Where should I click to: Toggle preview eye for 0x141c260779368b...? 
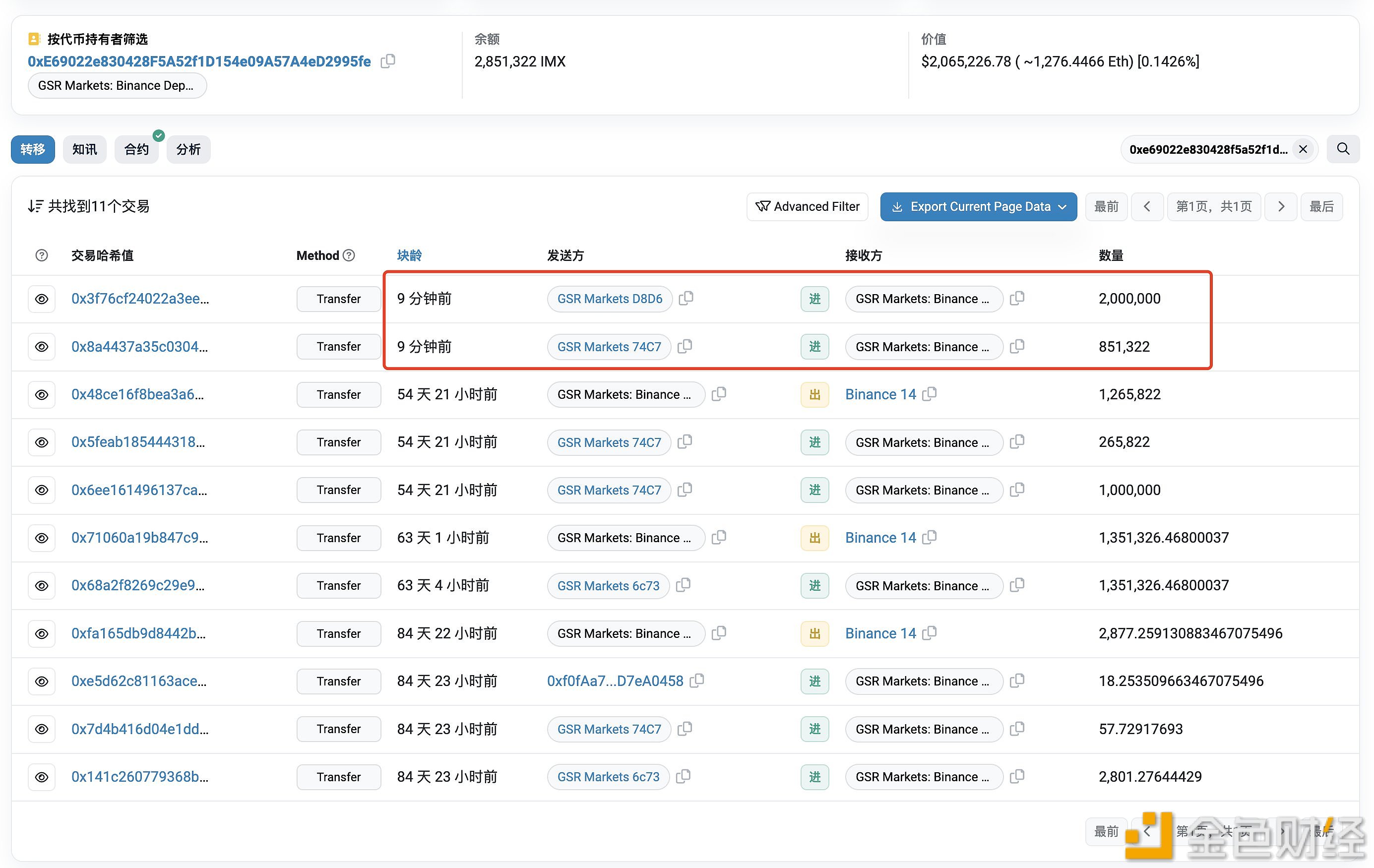click(x=42, y=777)
